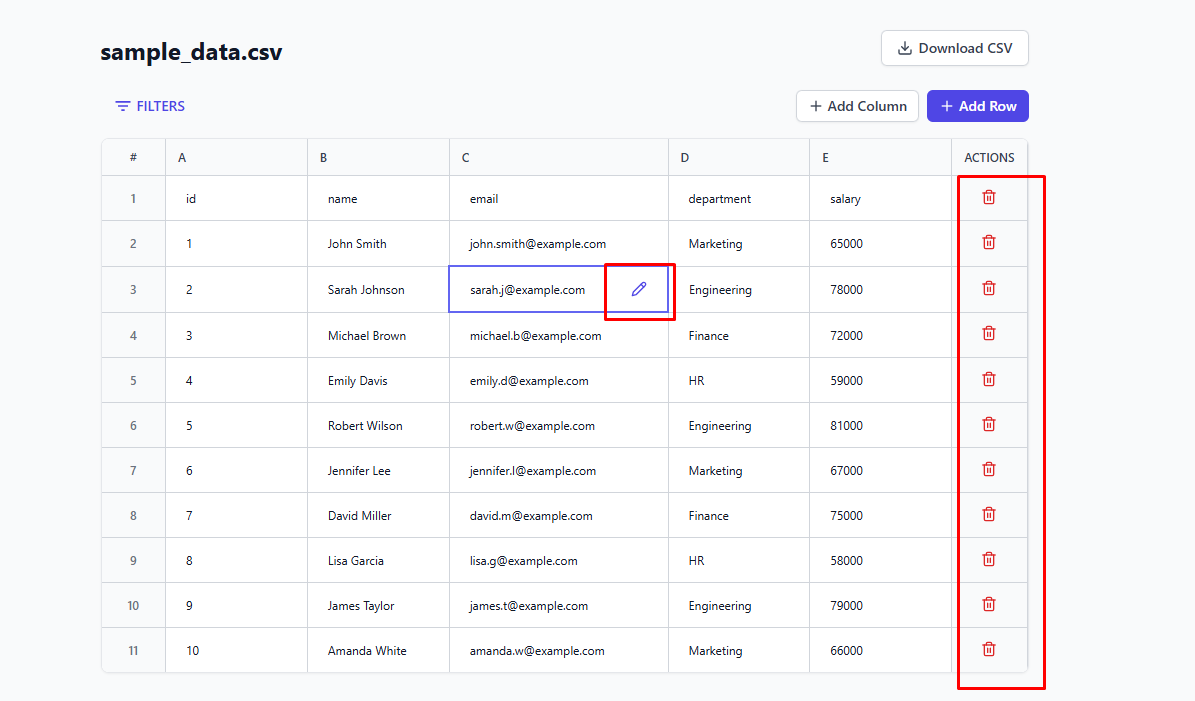Add a new column
1195x701 pixels.
point(857,106)
